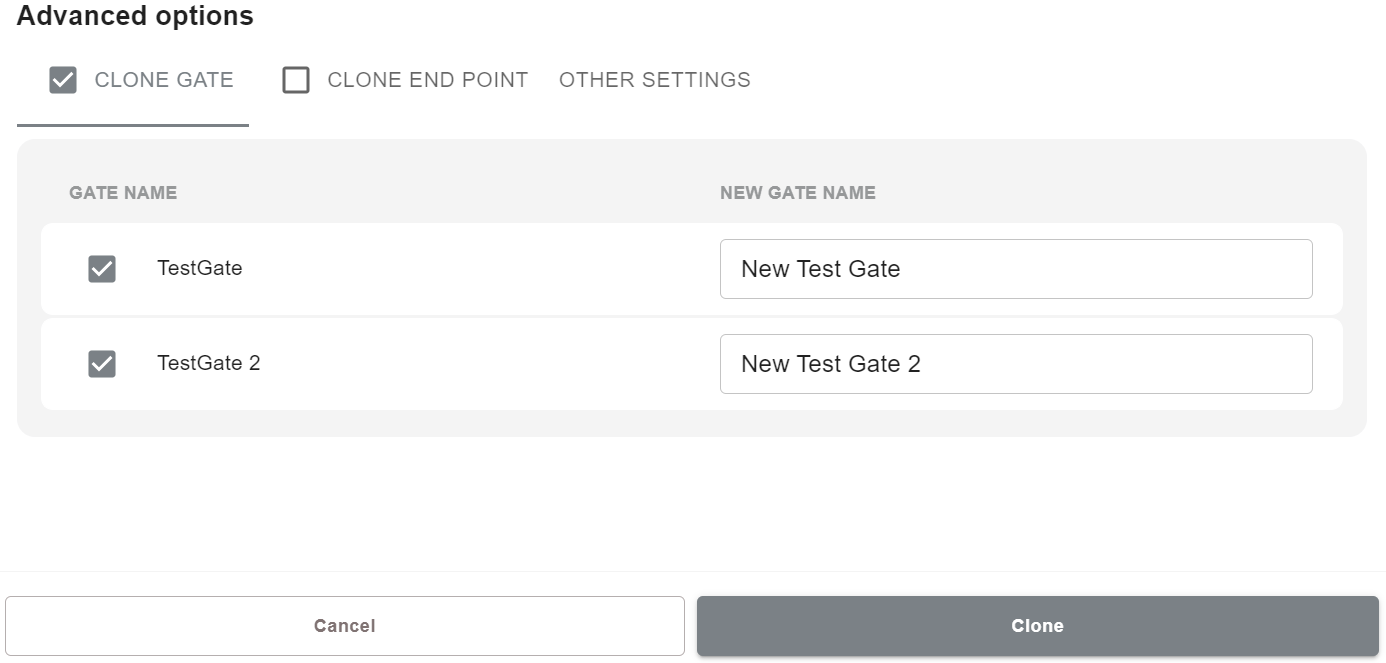Edit the New Test Gate 2 field

(x=1015, y=364)
